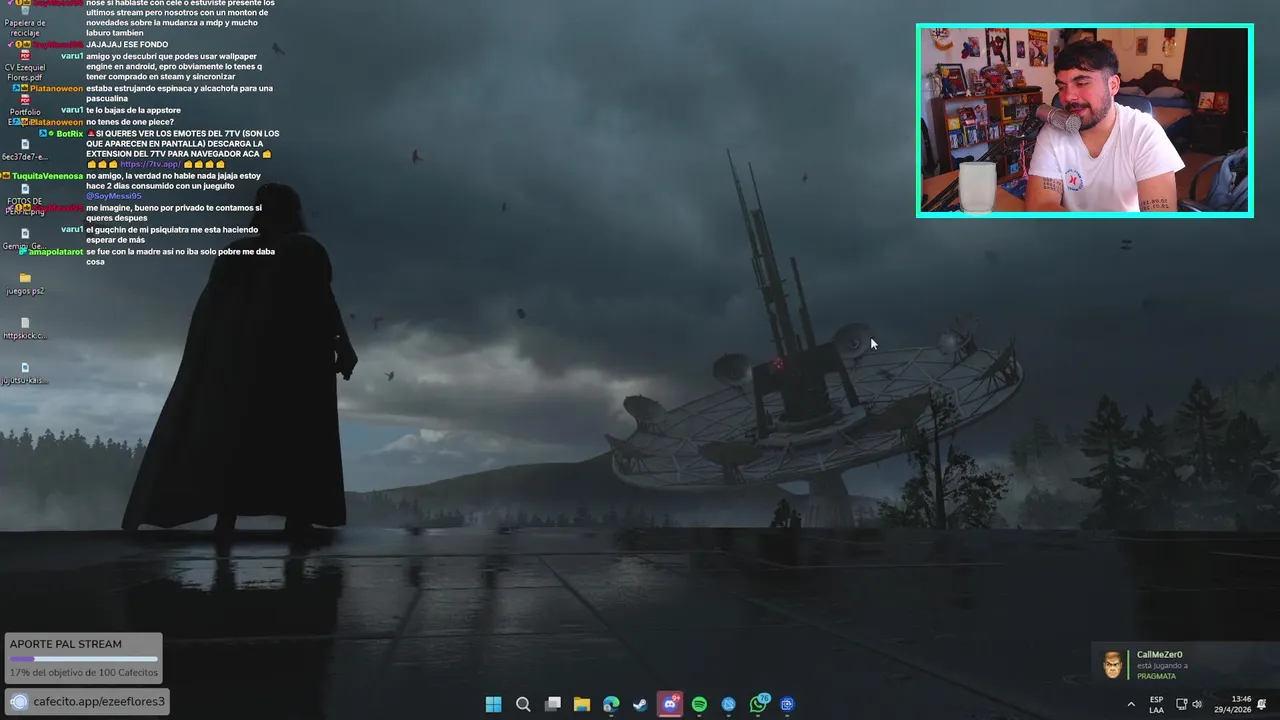The height and width of the screenshot is (720, 1280).
Task: Click the Aporte pal stream progress bar
Action: (83, 659)
